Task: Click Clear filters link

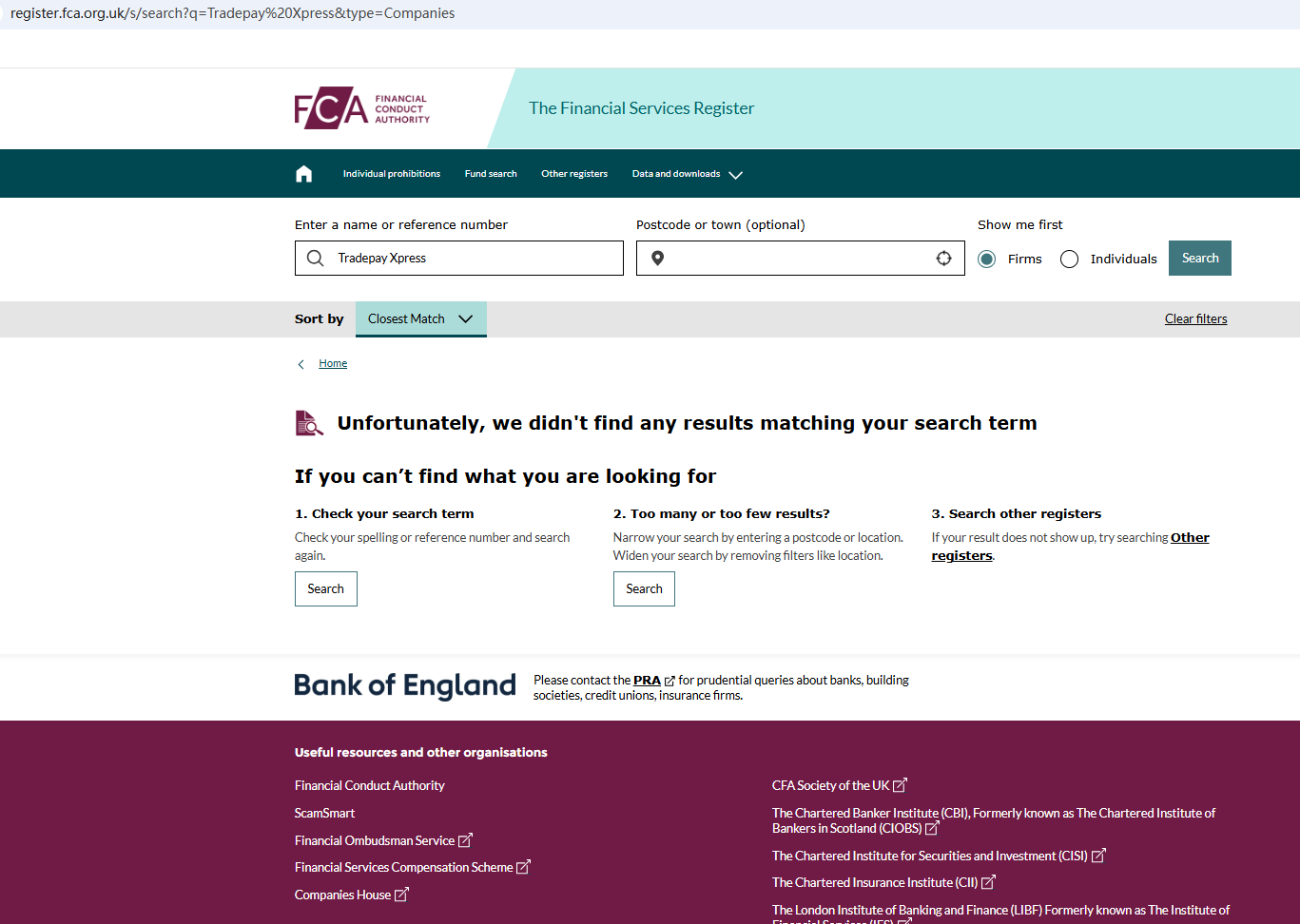Action: (x=1196, y=319)
